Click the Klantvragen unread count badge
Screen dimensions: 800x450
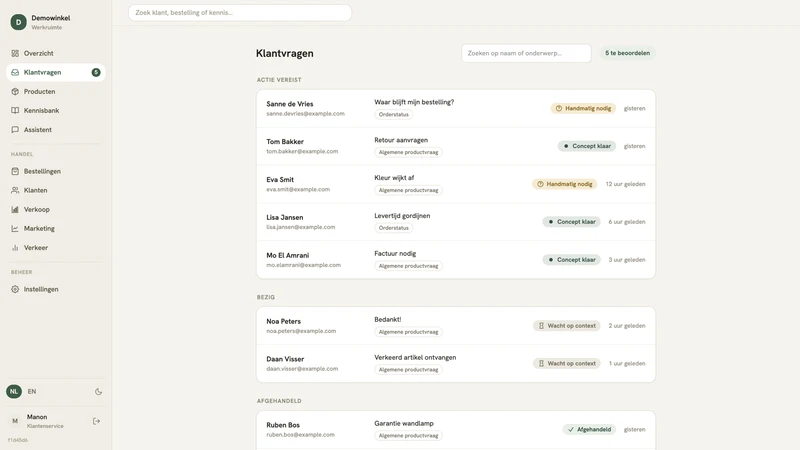96,72
